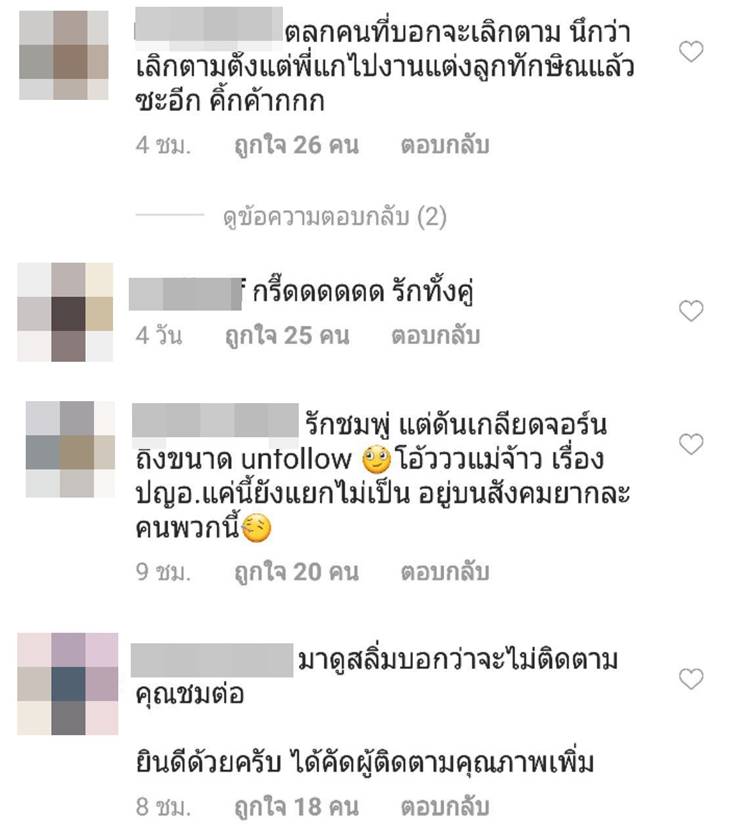
Task: Like the comment with 26 likes
Action: (691, 51)
